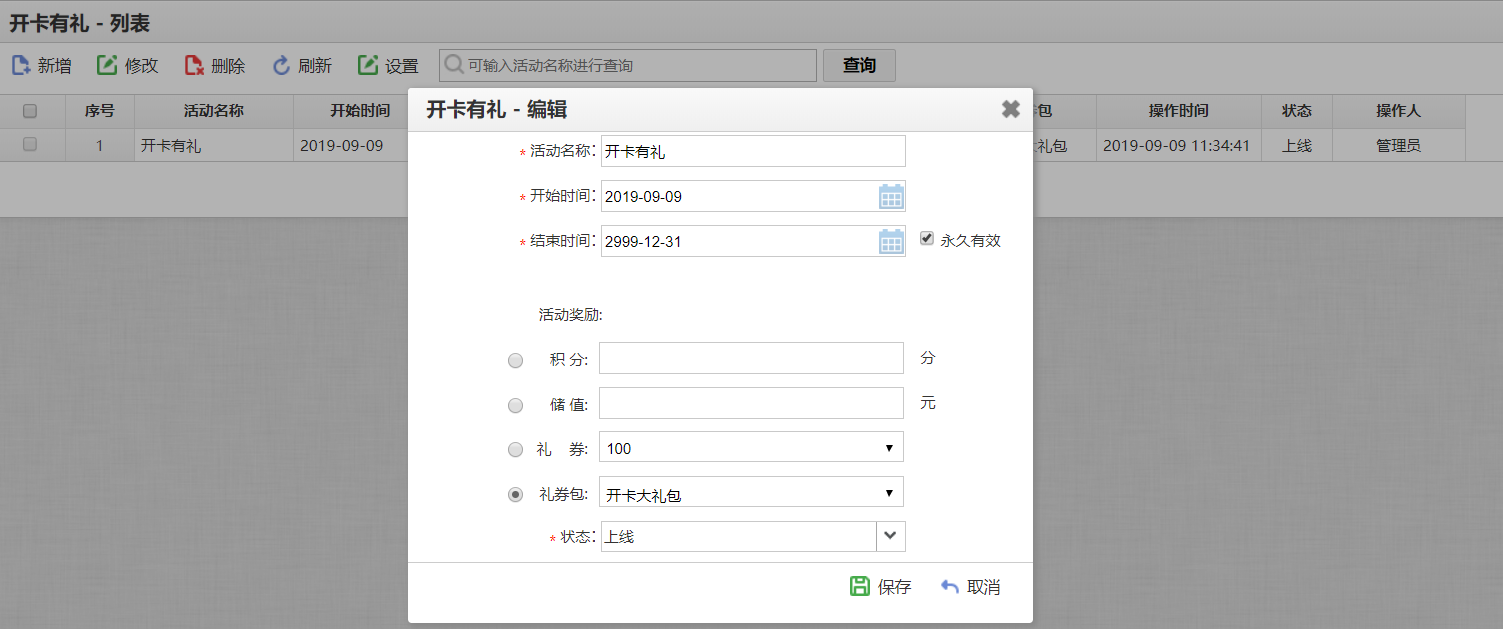Click the 新增 (add) toolbar icon

(21, 66)
